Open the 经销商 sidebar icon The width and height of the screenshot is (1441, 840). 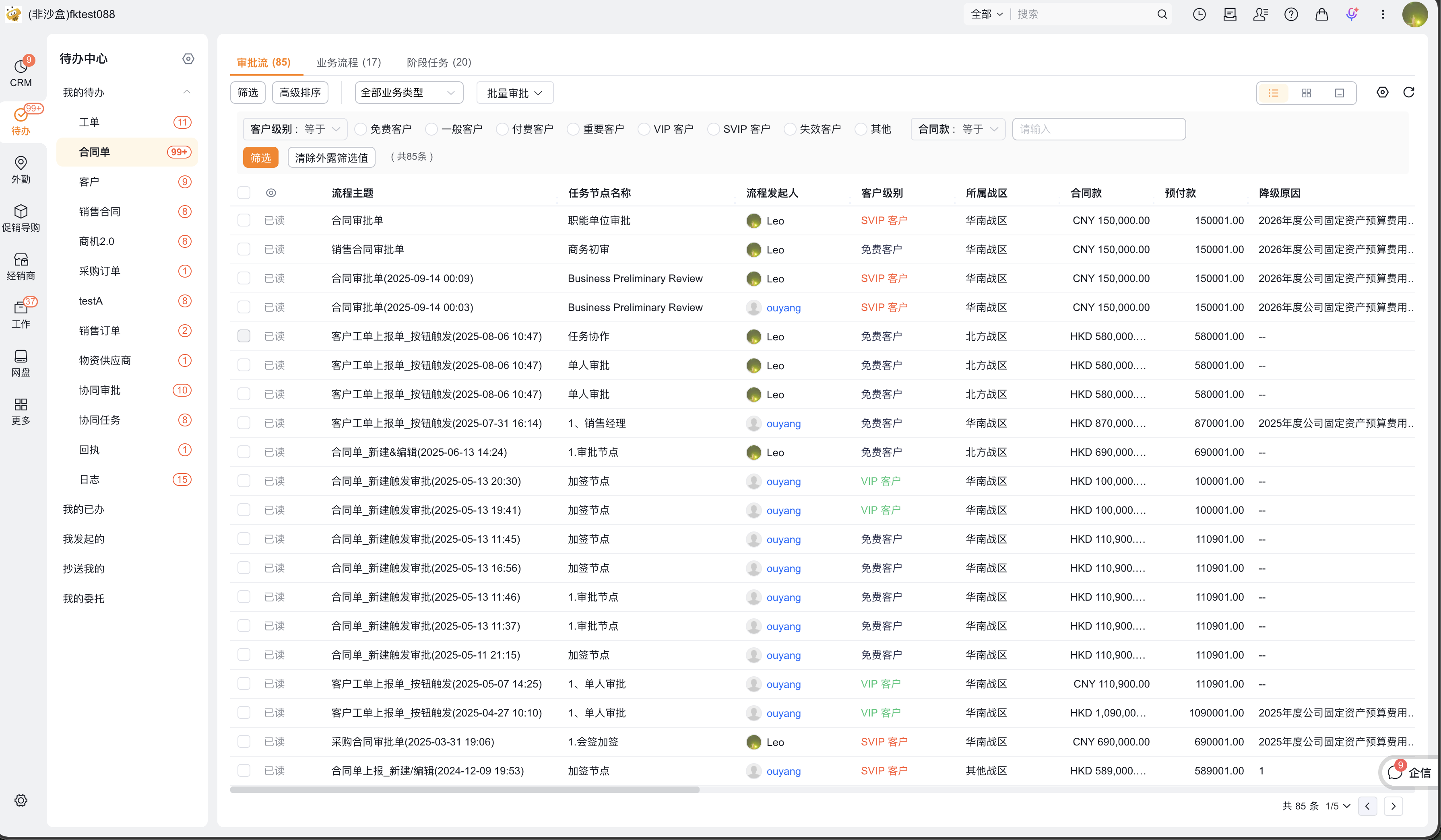coord(21,266)
